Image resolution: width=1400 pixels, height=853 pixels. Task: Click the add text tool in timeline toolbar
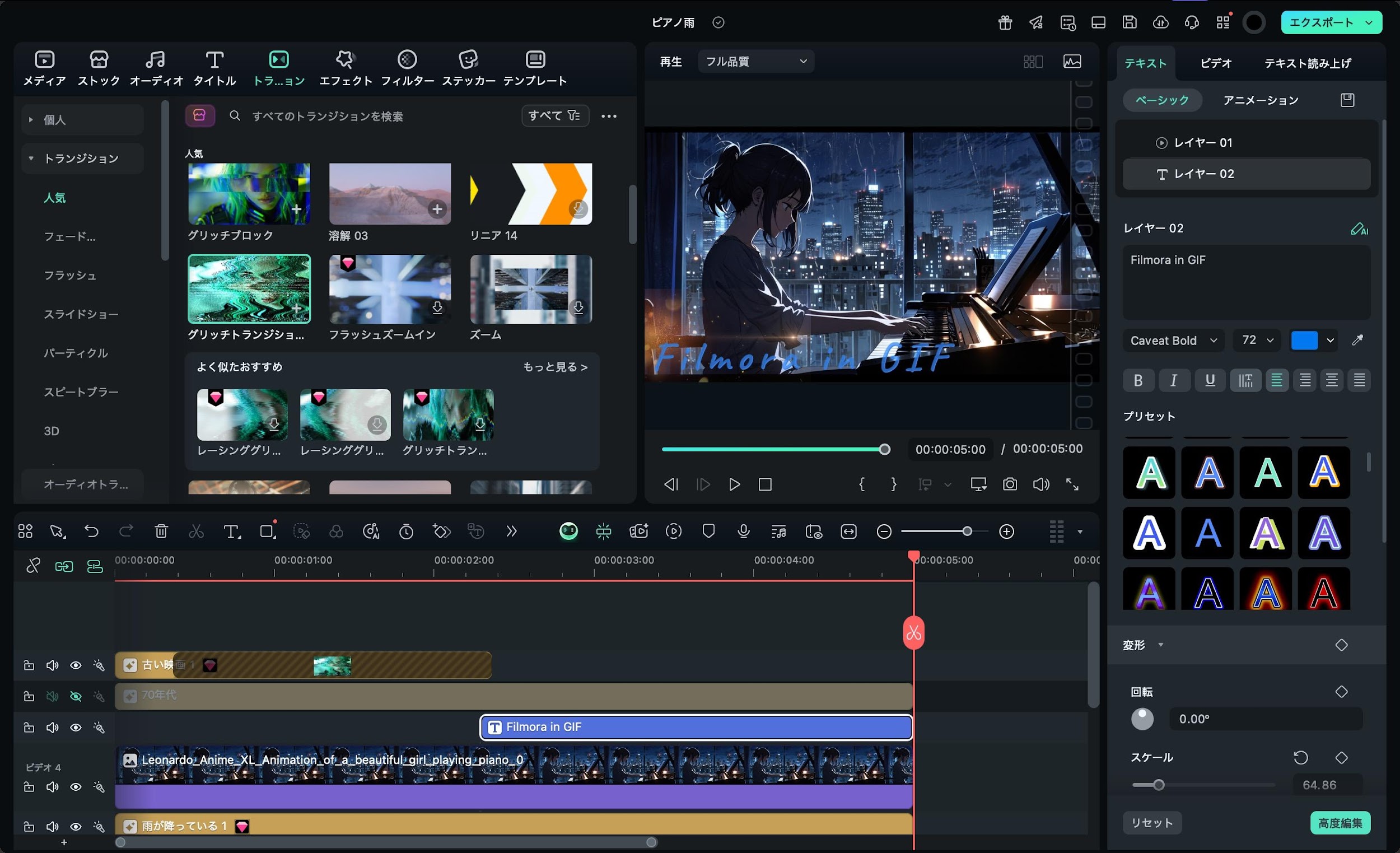click(231, 532)
